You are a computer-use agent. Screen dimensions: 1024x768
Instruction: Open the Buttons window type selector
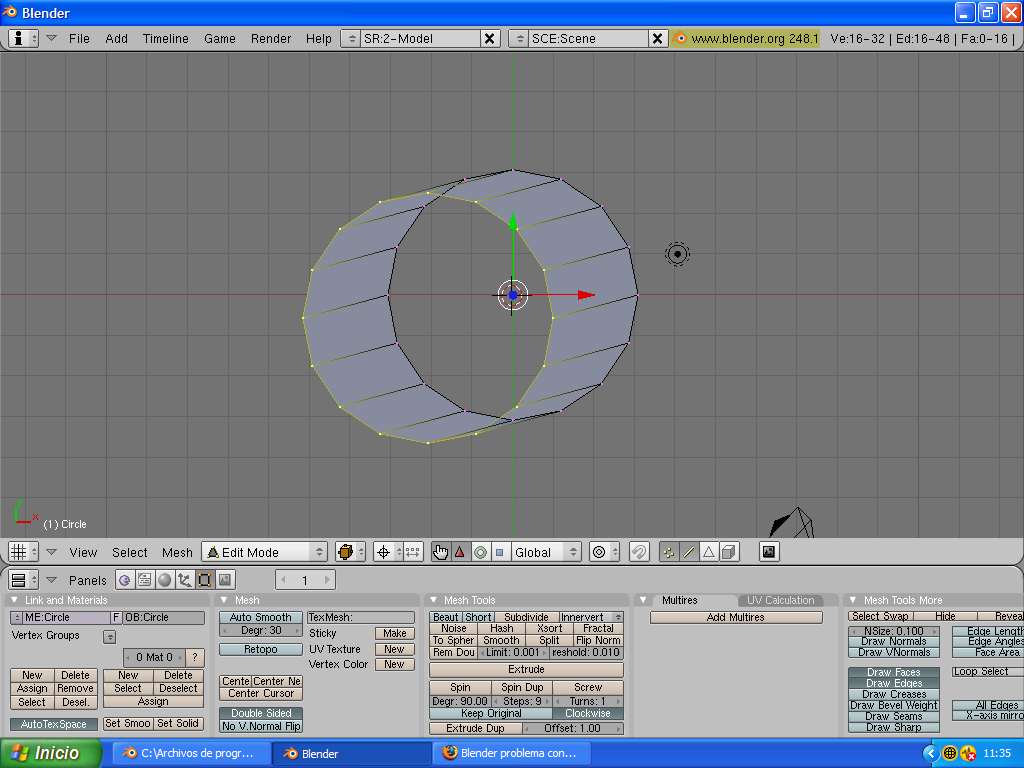[24, 579]
